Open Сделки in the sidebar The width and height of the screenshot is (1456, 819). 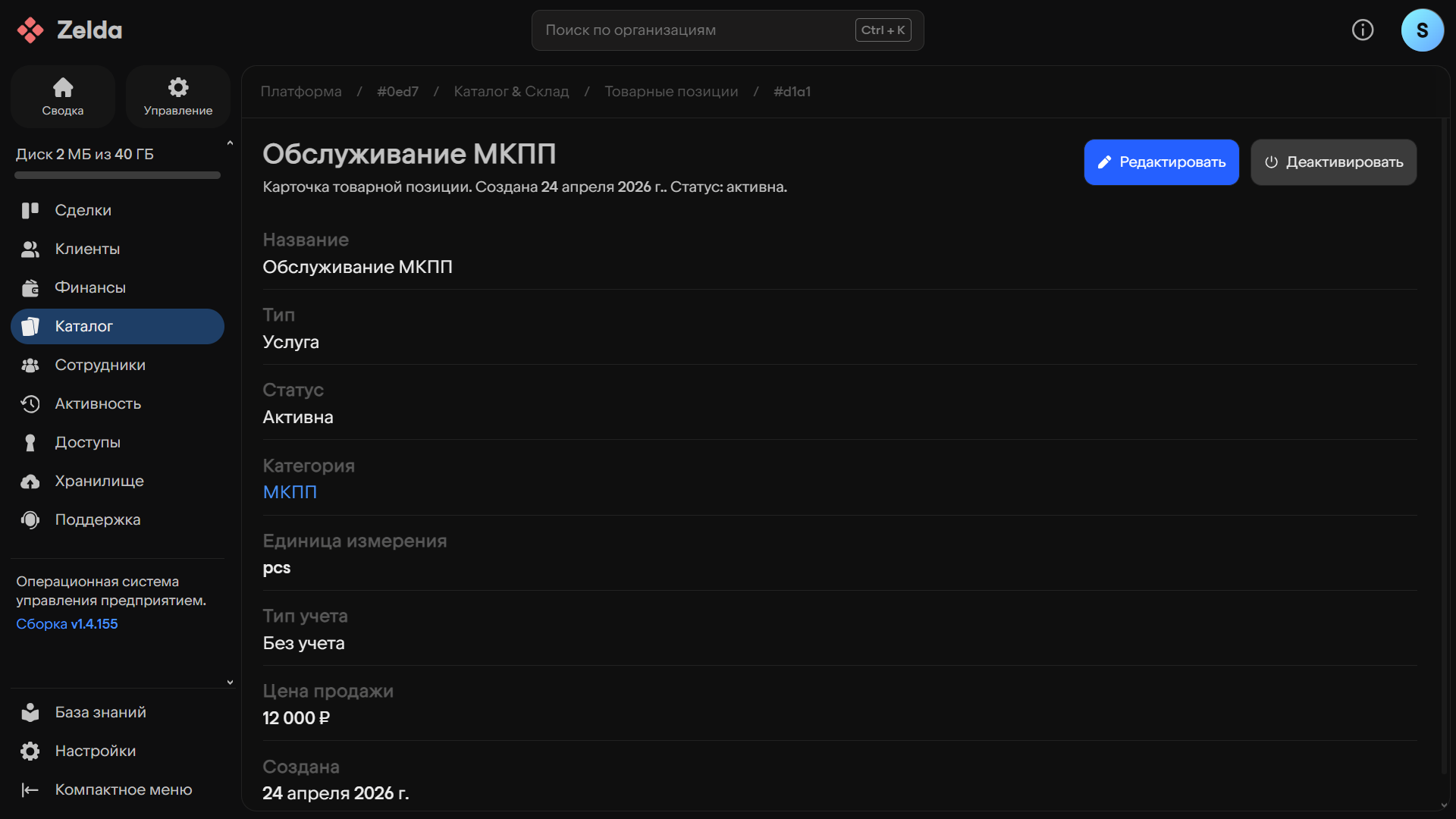[83, 210]
